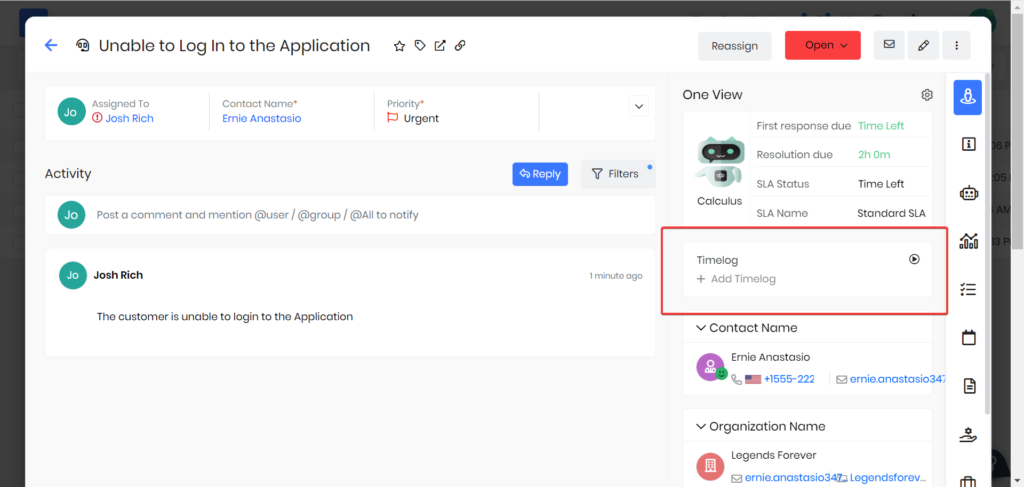Open the chart analytics sidebar icon
1024x487 pixels.
pyautogui.click(x=968, y=241)
